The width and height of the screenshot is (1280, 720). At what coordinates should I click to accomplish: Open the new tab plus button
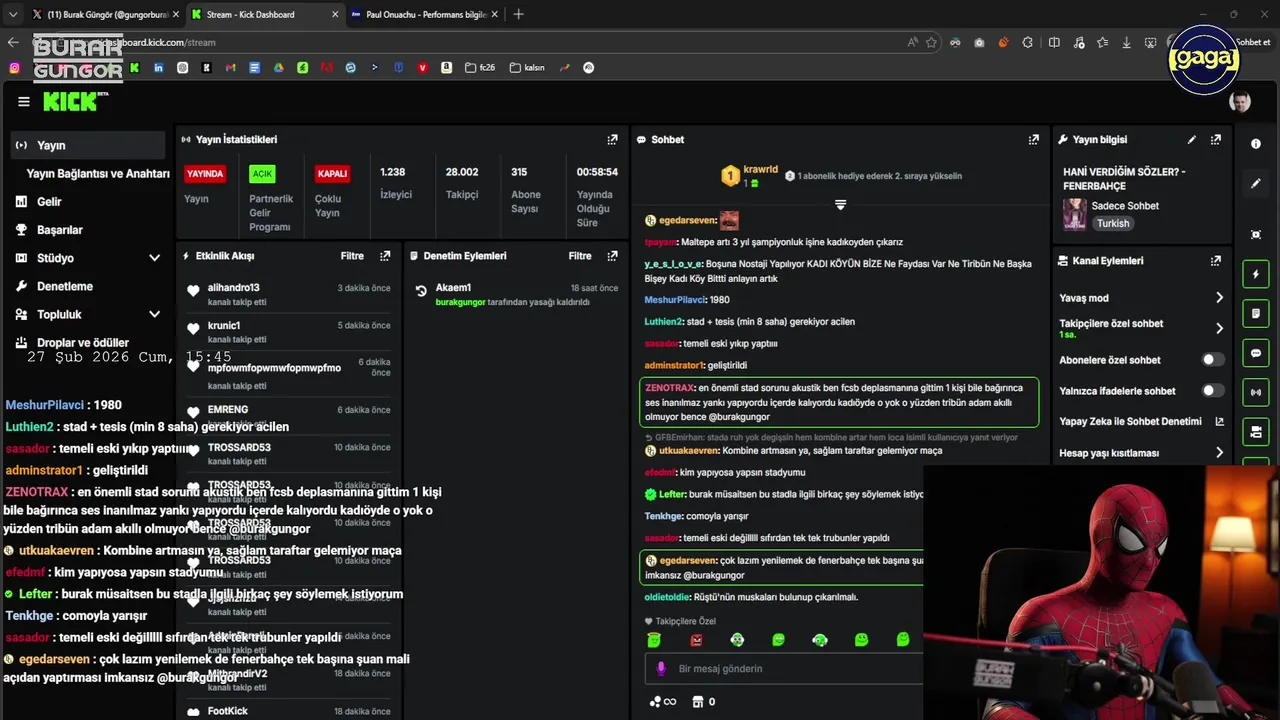pyautogui.click(x=518, y=14)
